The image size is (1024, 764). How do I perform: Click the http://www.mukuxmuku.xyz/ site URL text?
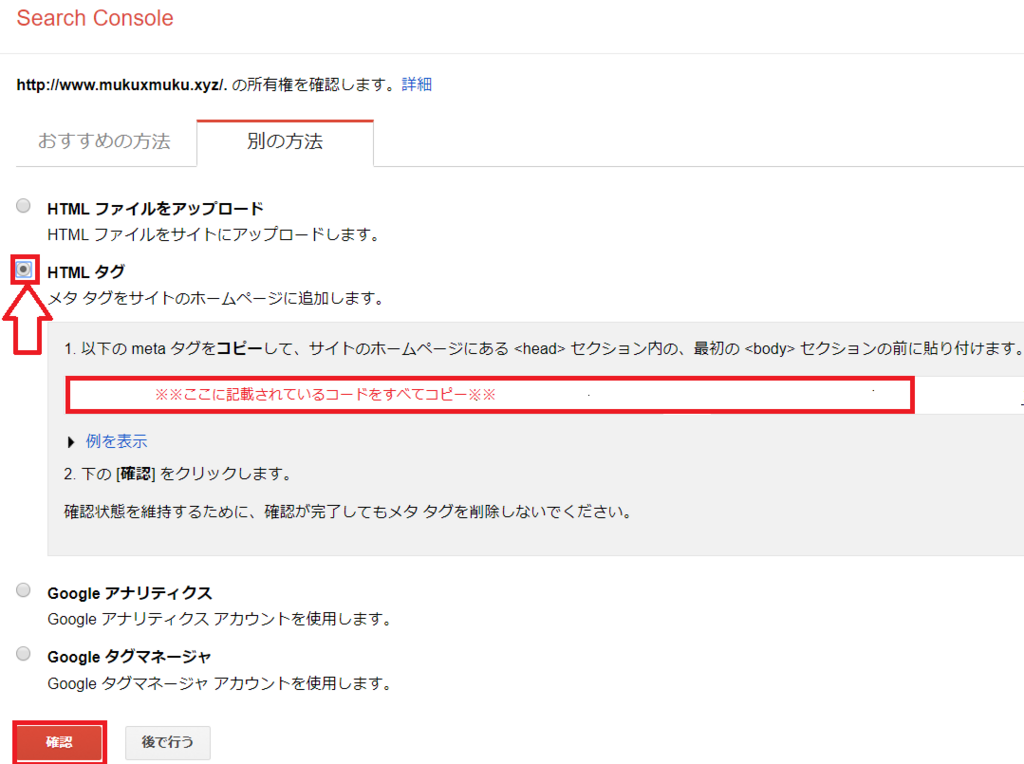121,85
